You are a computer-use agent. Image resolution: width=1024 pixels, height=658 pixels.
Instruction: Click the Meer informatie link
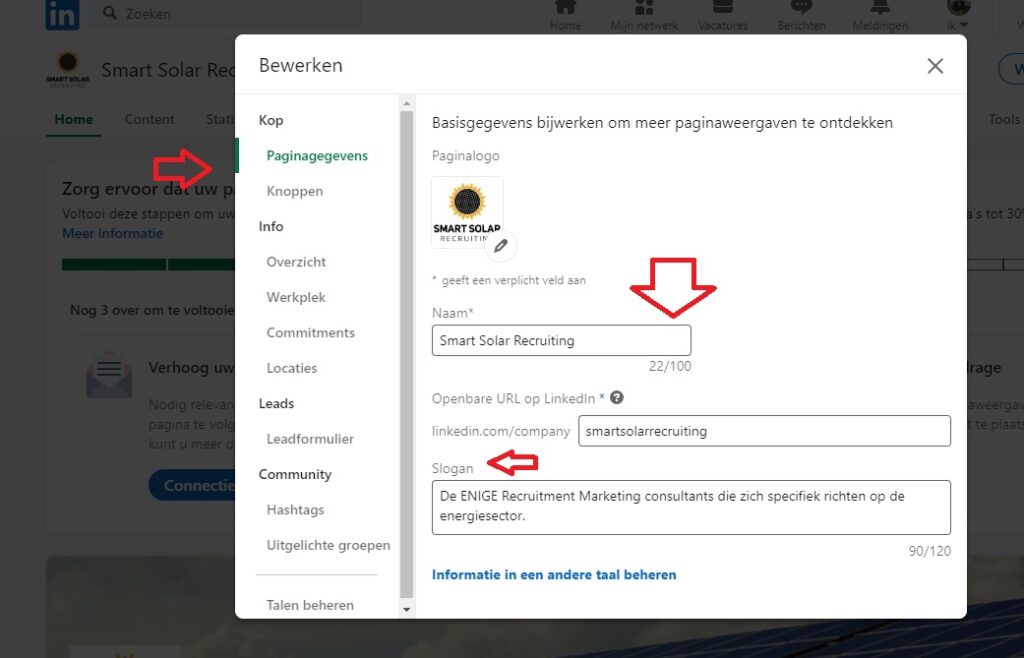click(x=112, y=233)
